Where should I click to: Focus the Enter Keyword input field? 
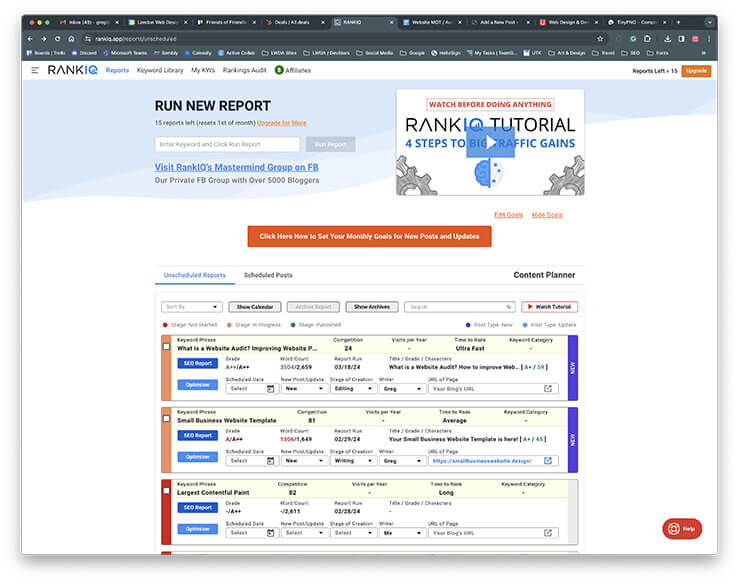click(x=227, y=144)
